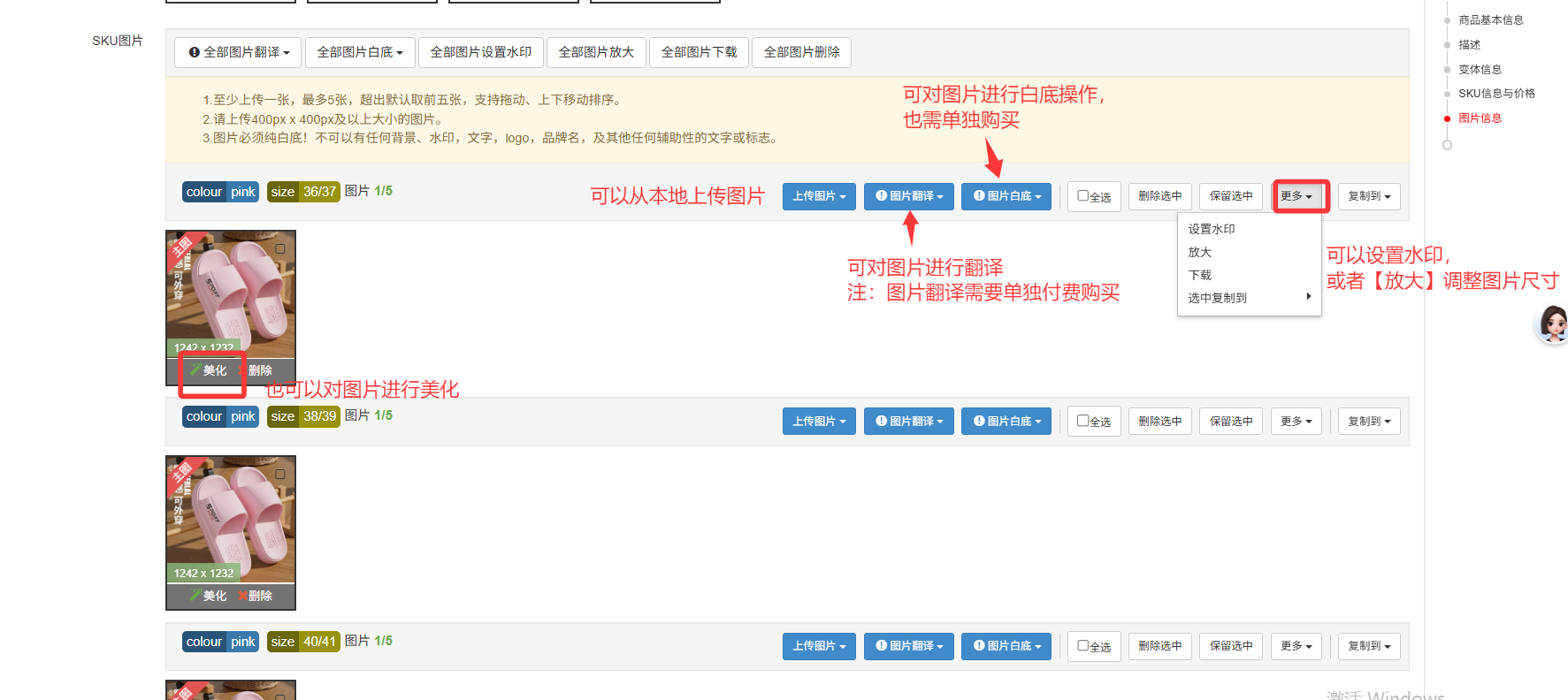The width and height of the screenshot is (1568, 700).
Task: Open the 全部图片翻译 dropdown
Action: 239,52
